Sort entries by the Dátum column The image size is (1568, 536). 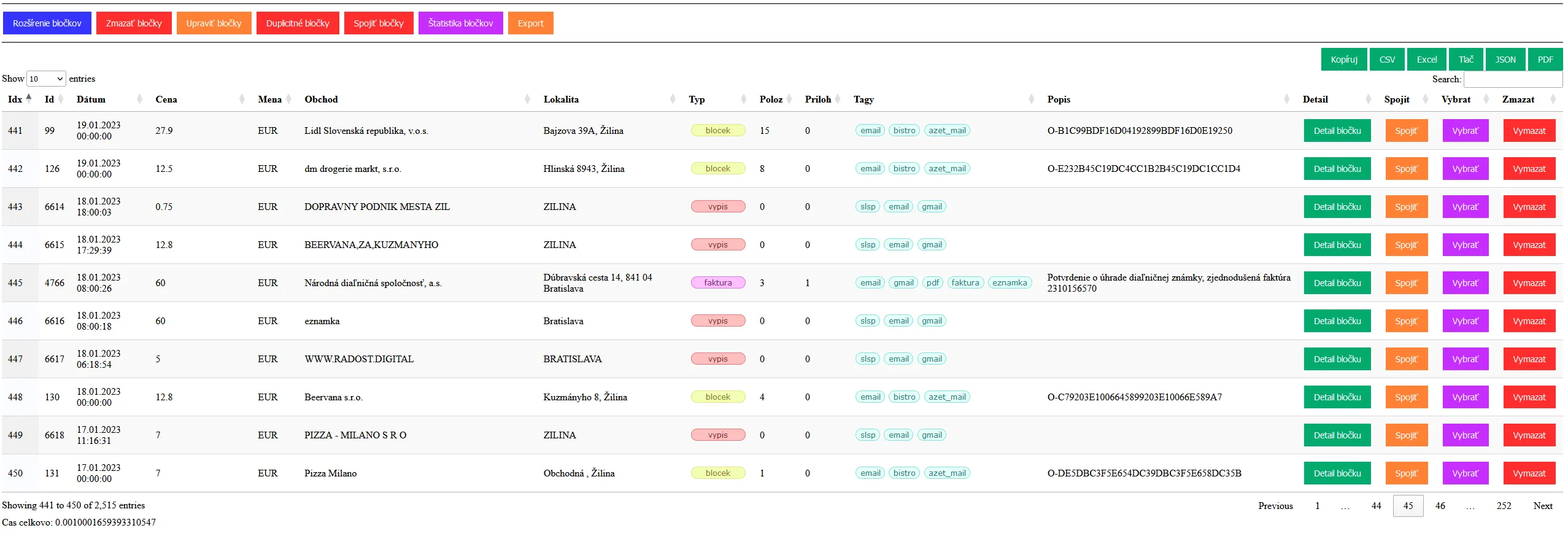(x=91, y=99)
